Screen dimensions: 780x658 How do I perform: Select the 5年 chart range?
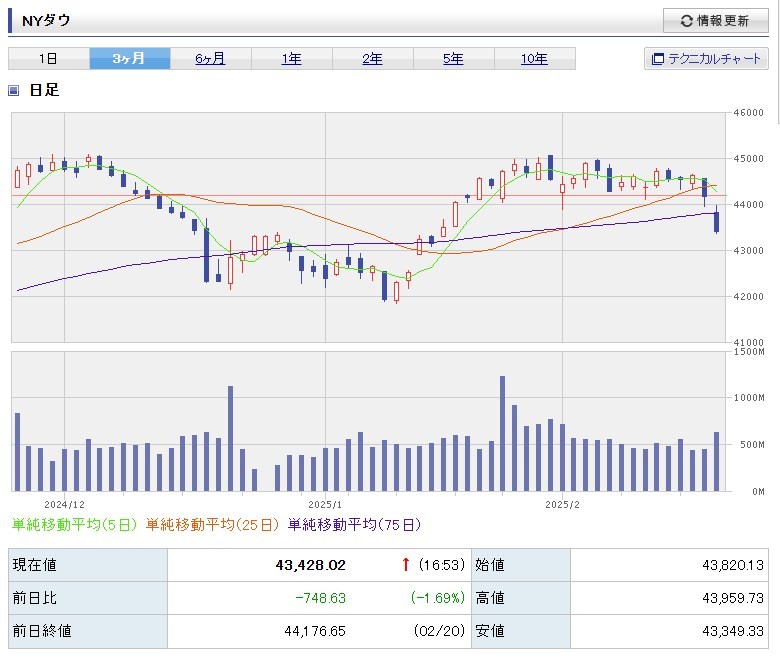click(453, 59)
